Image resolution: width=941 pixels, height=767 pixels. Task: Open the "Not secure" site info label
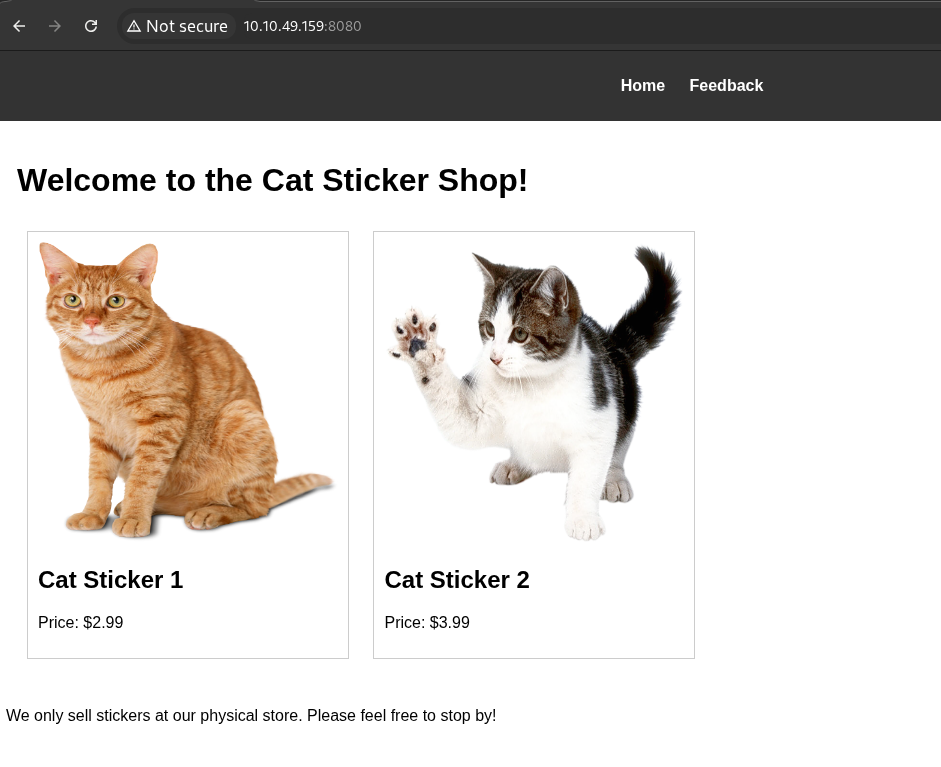click(x=186, y=26)
